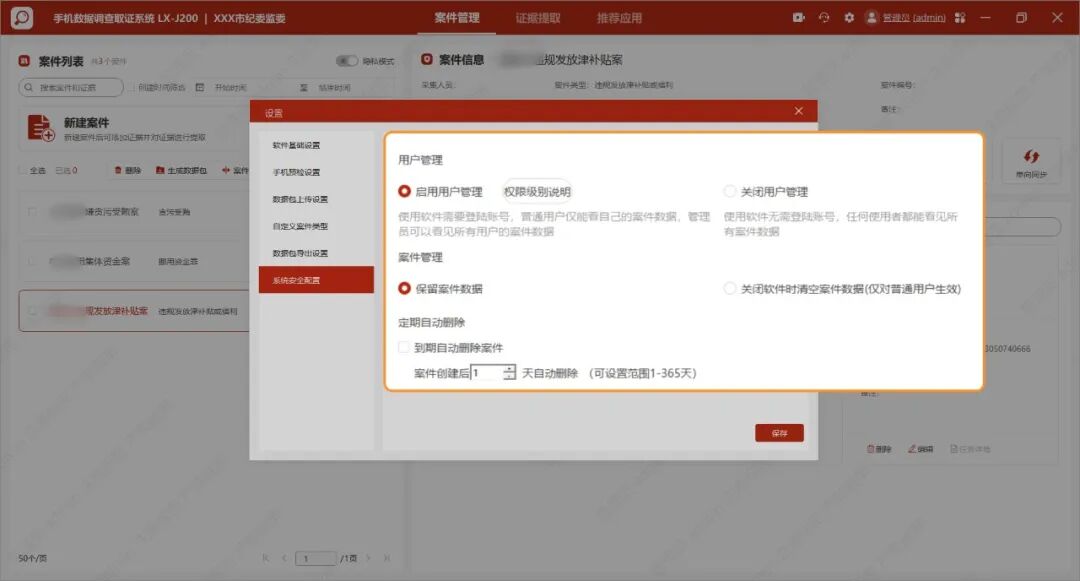Click the 新建案件 document icon
This screenshot has height=581, width=1080.
pos(40,128)
